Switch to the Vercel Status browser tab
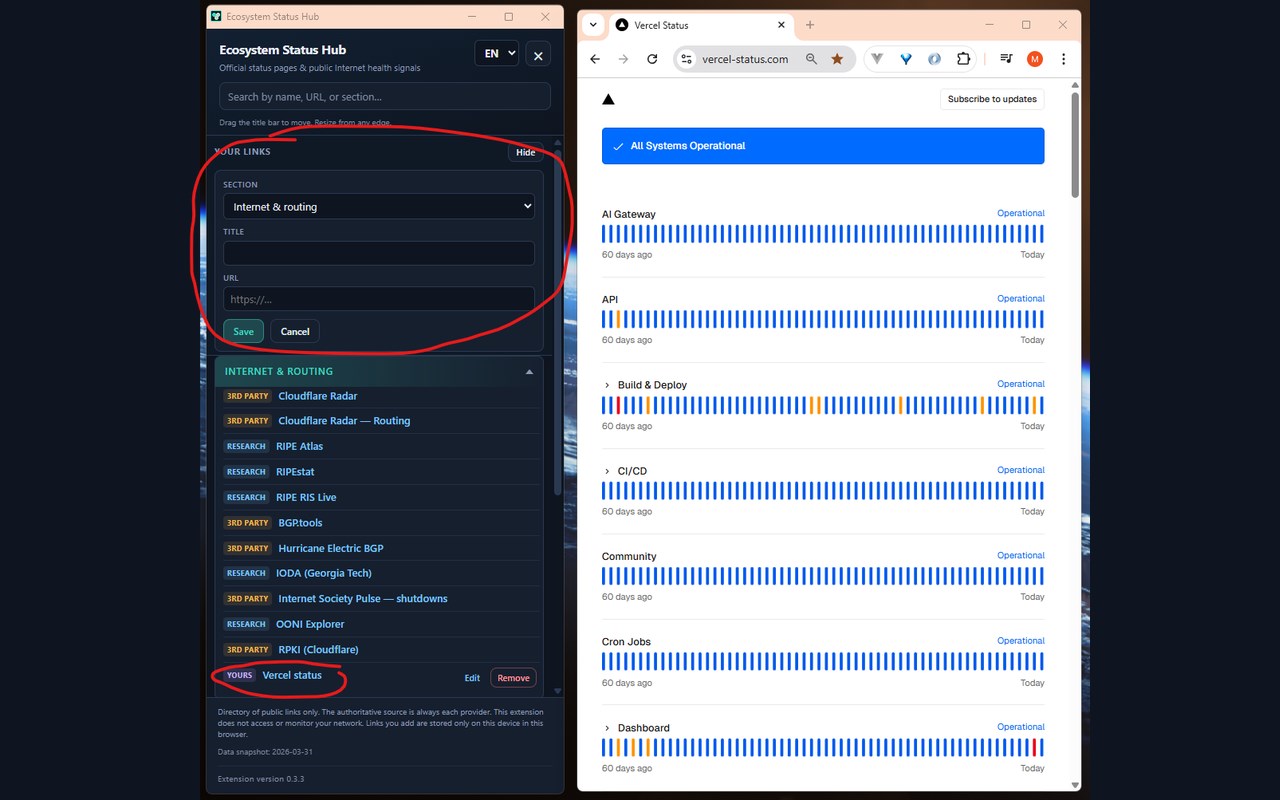This screenshot has width=1280, height=800. [700, 25]
